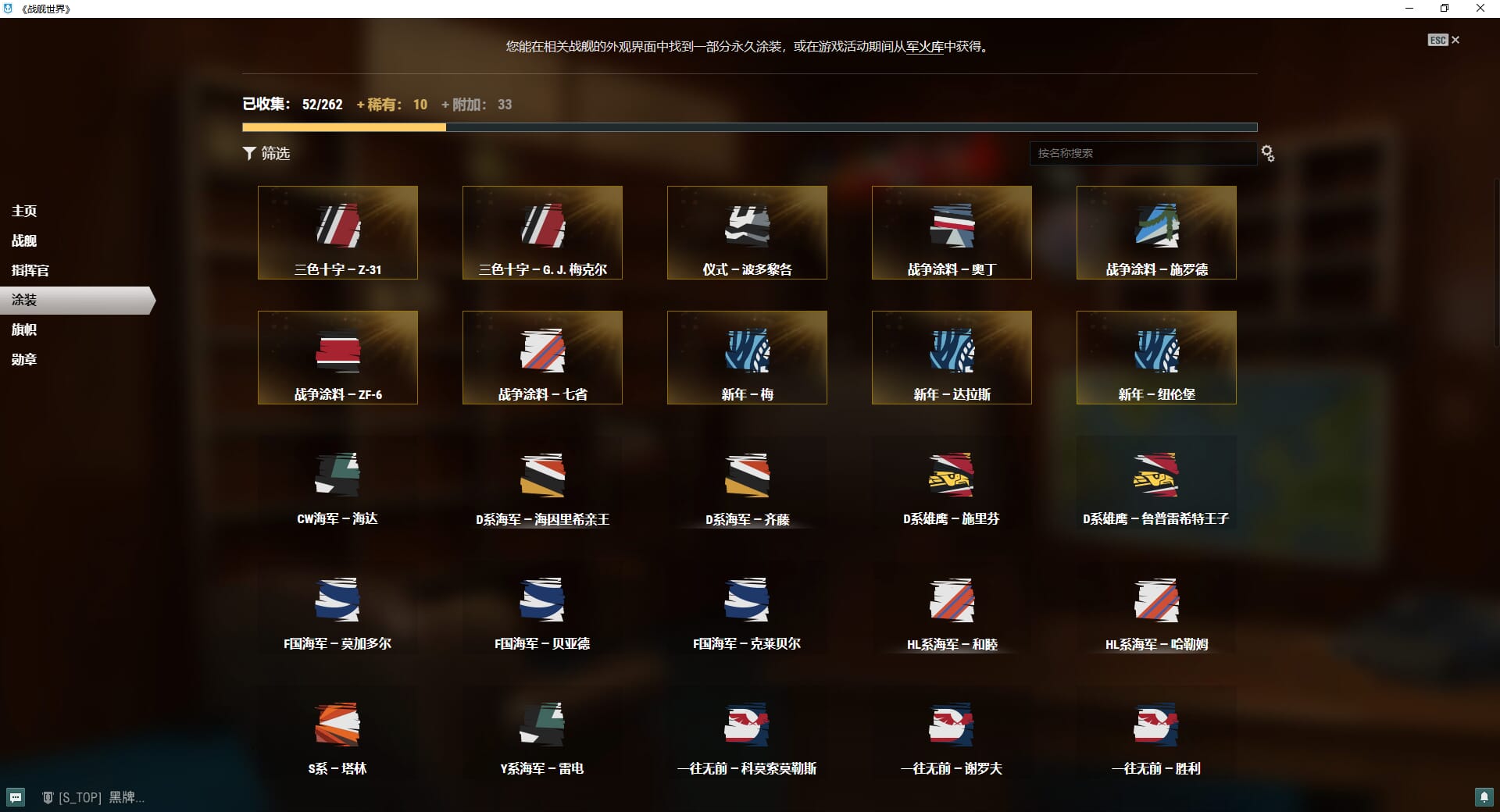Open the 战争涂料 – 奥丁 camouflage icon
1500x812 pixels.
(x=952, y=226)
